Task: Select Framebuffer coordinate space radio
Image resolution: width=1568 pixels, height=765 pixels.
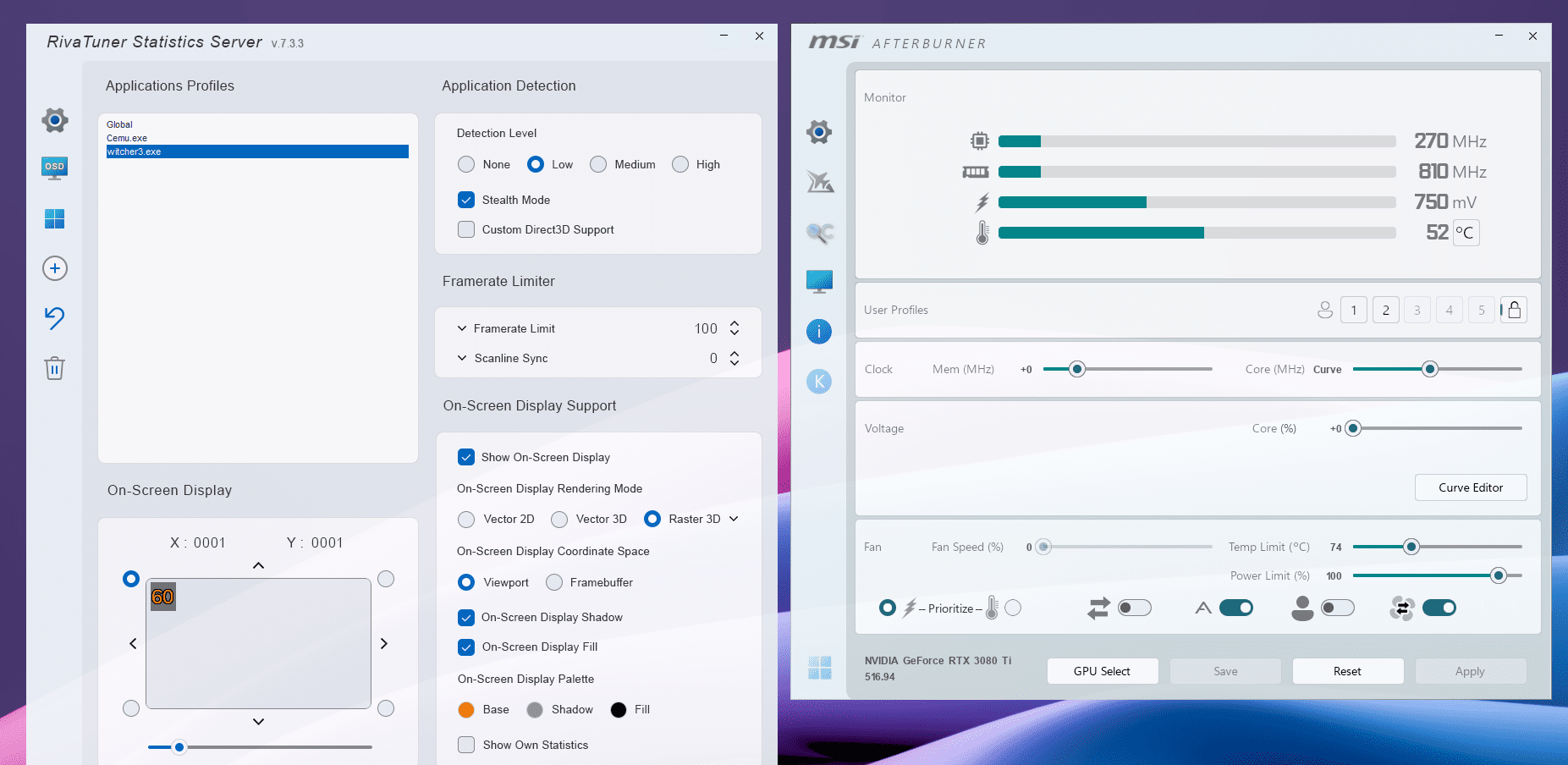Action: click(x=554, y=582)
